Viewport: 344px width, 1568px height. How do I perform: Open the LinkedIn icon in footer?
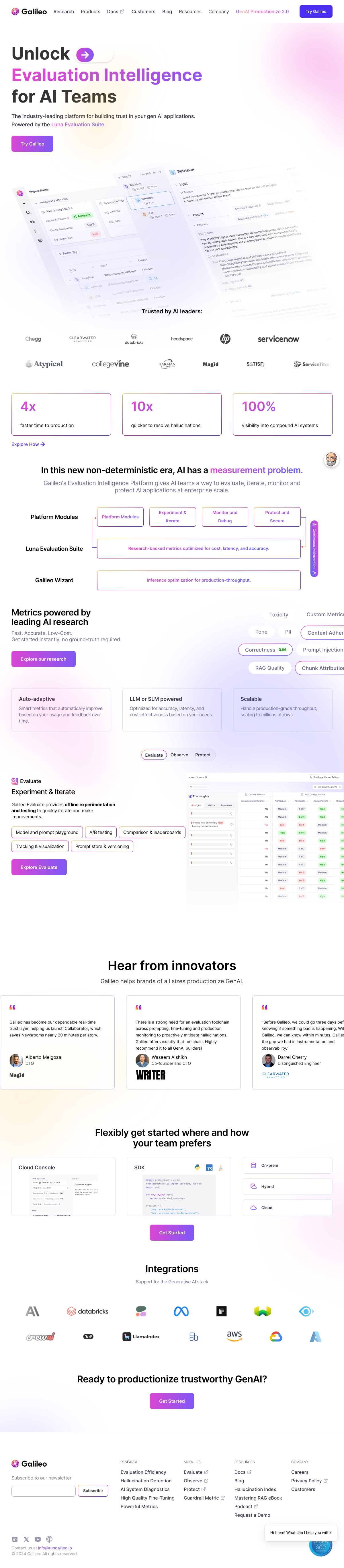click(15, 1539)
